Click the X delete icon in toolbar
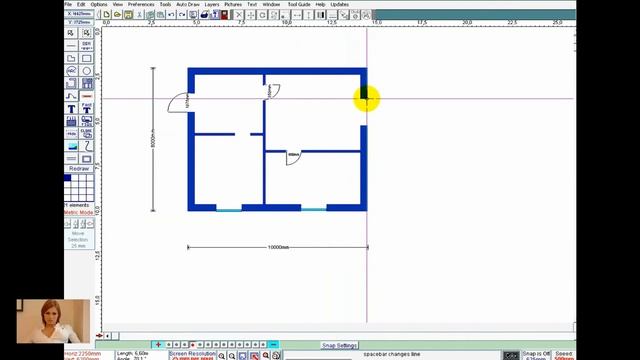 click(x=239, y=15)
